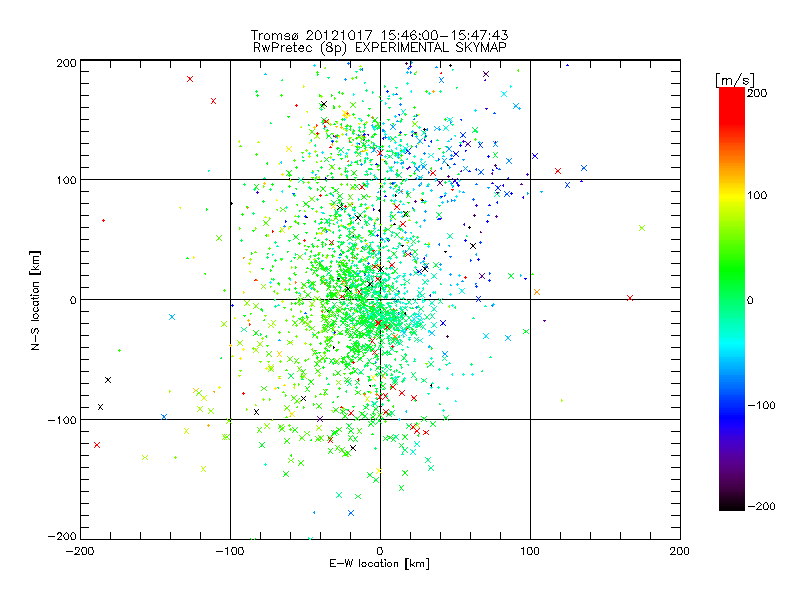This screenshot has height=600, width=800.
Task: Click the colorbar tick label "-100"
Action: tap(761, 405)
